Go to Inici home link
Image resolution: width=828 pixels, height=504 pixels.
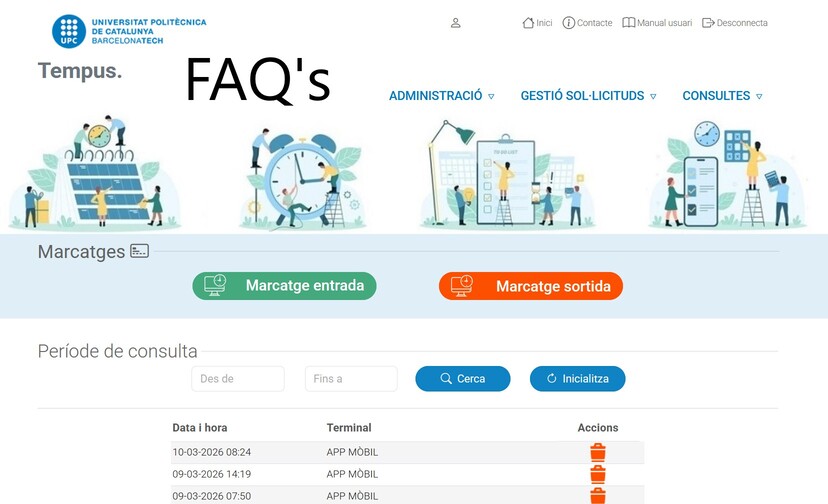click(x=537, y=23)
